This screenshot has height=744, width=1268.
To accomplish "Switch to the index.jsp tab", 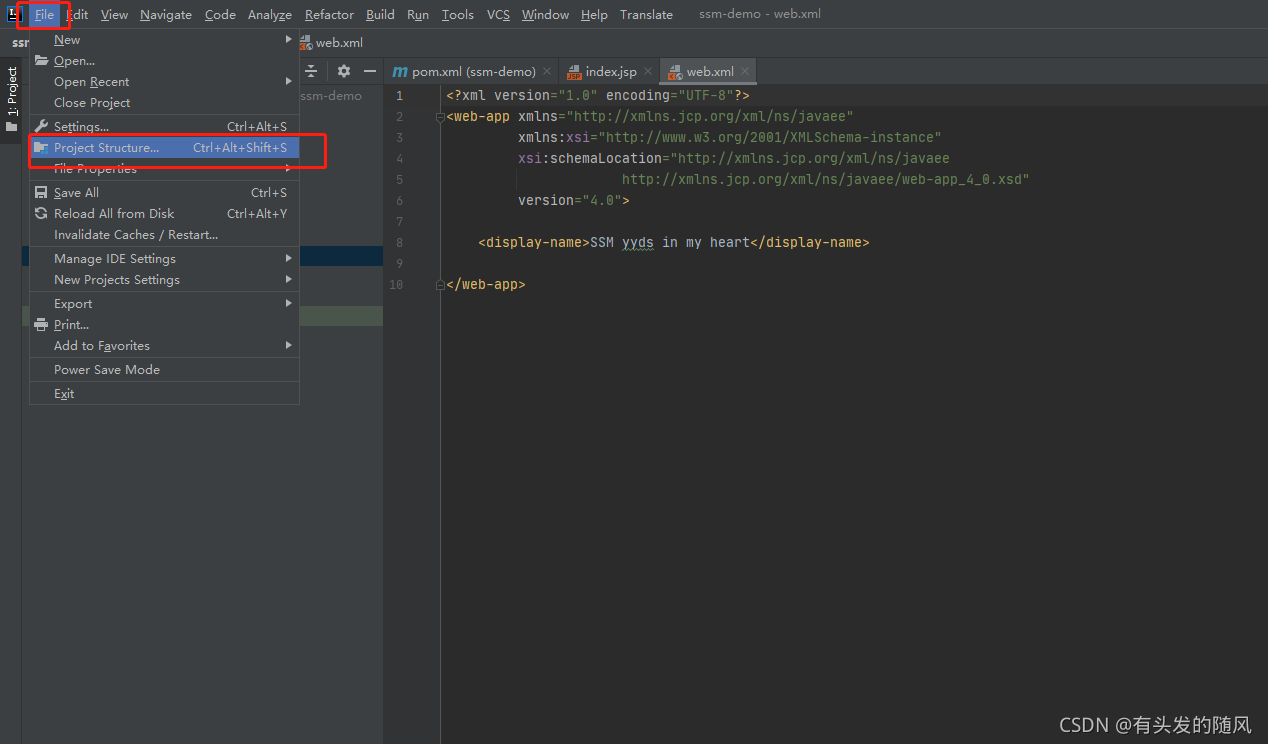I will point(609,72).
